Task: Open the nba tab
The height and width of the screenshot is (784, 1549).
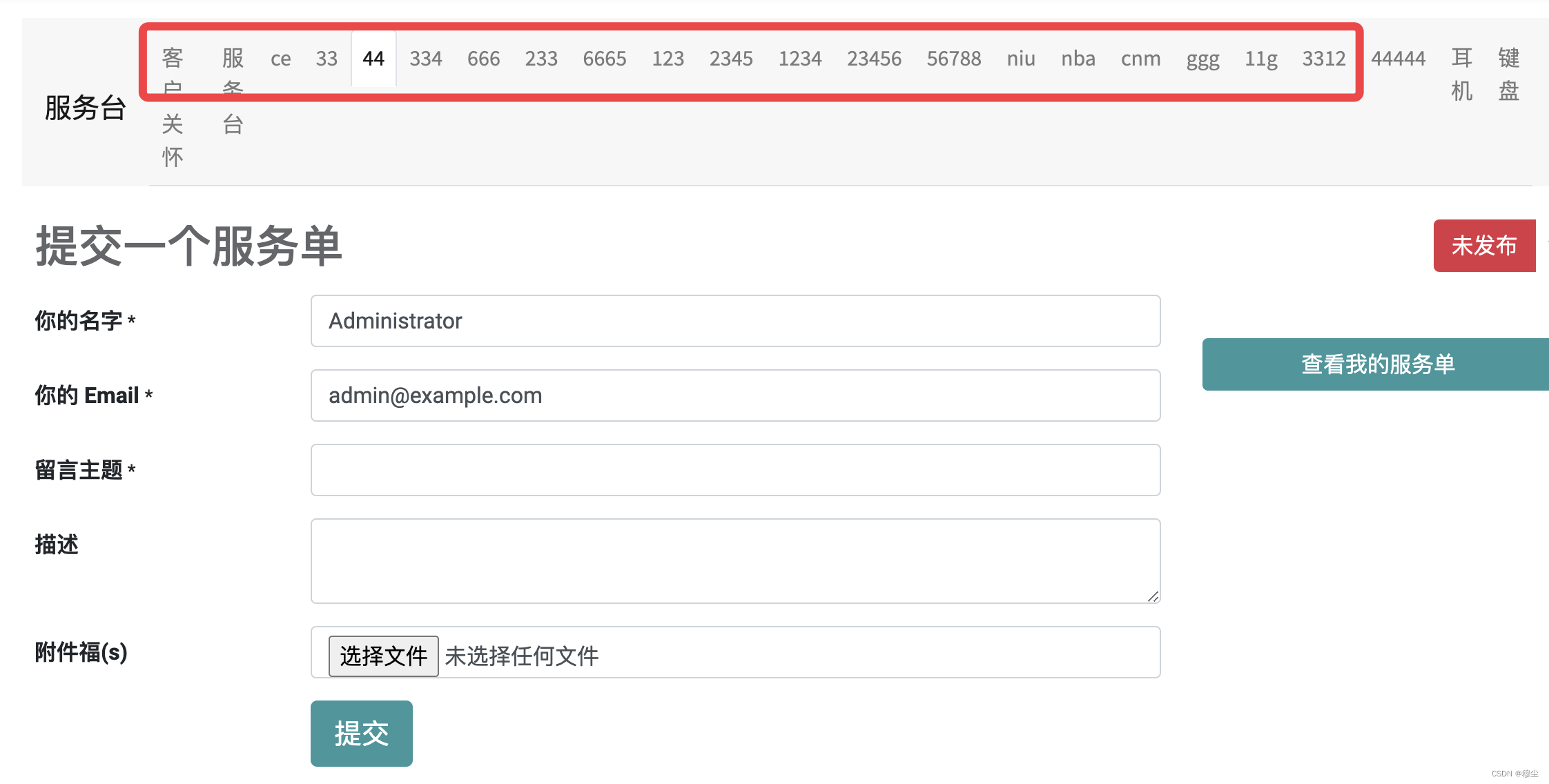Action: (1077, 59)
